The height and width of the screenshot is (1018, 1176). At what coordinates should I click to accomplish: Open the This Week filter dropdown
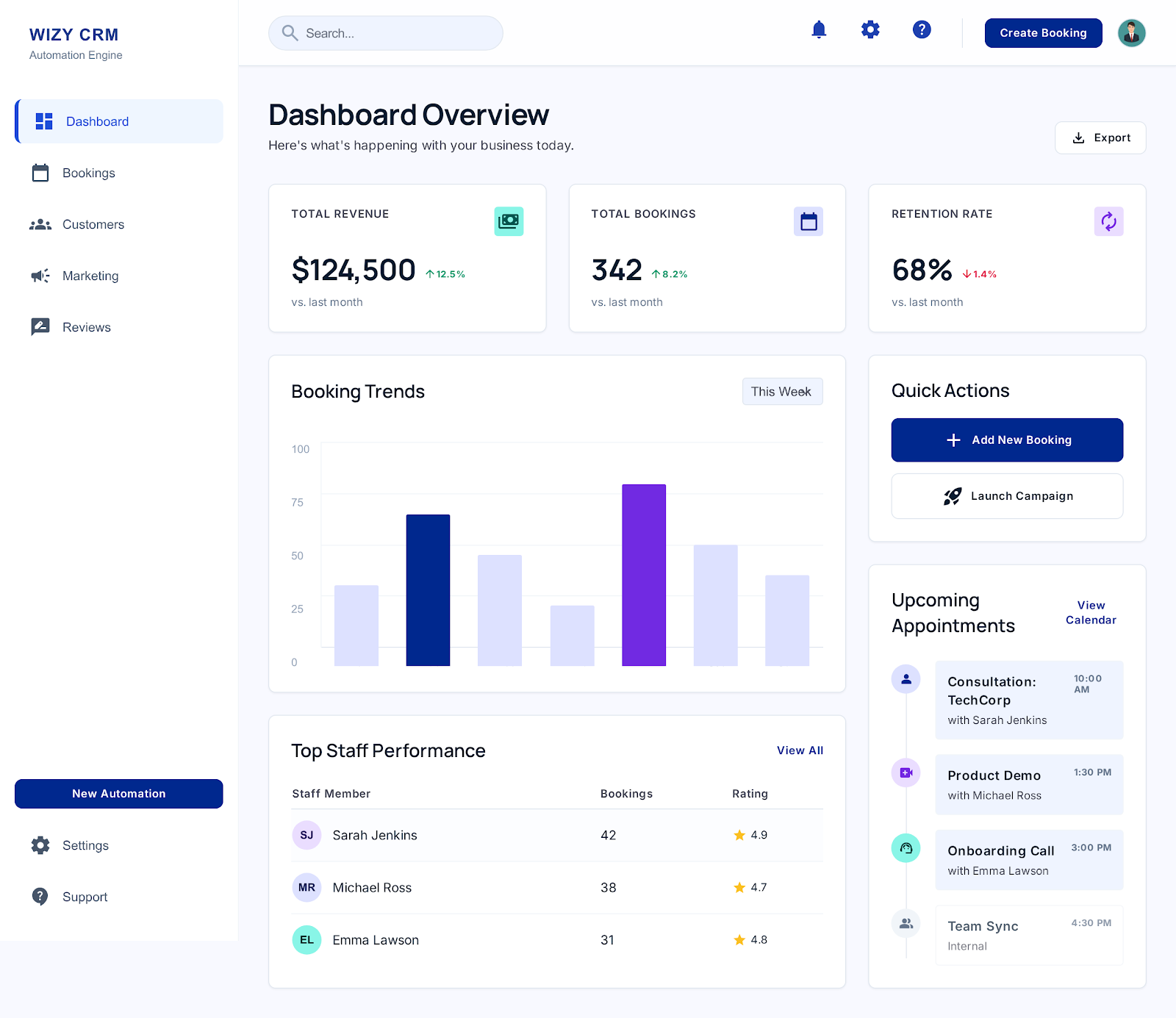tap(781, 391)
